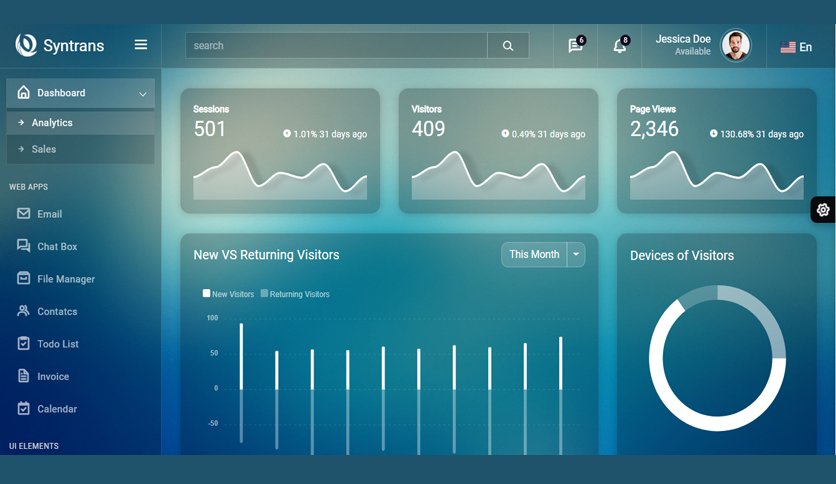Click the Todo List clipboard icon
Image resolution: width=836 pixels, height=484 pixels.
(23, 343)
